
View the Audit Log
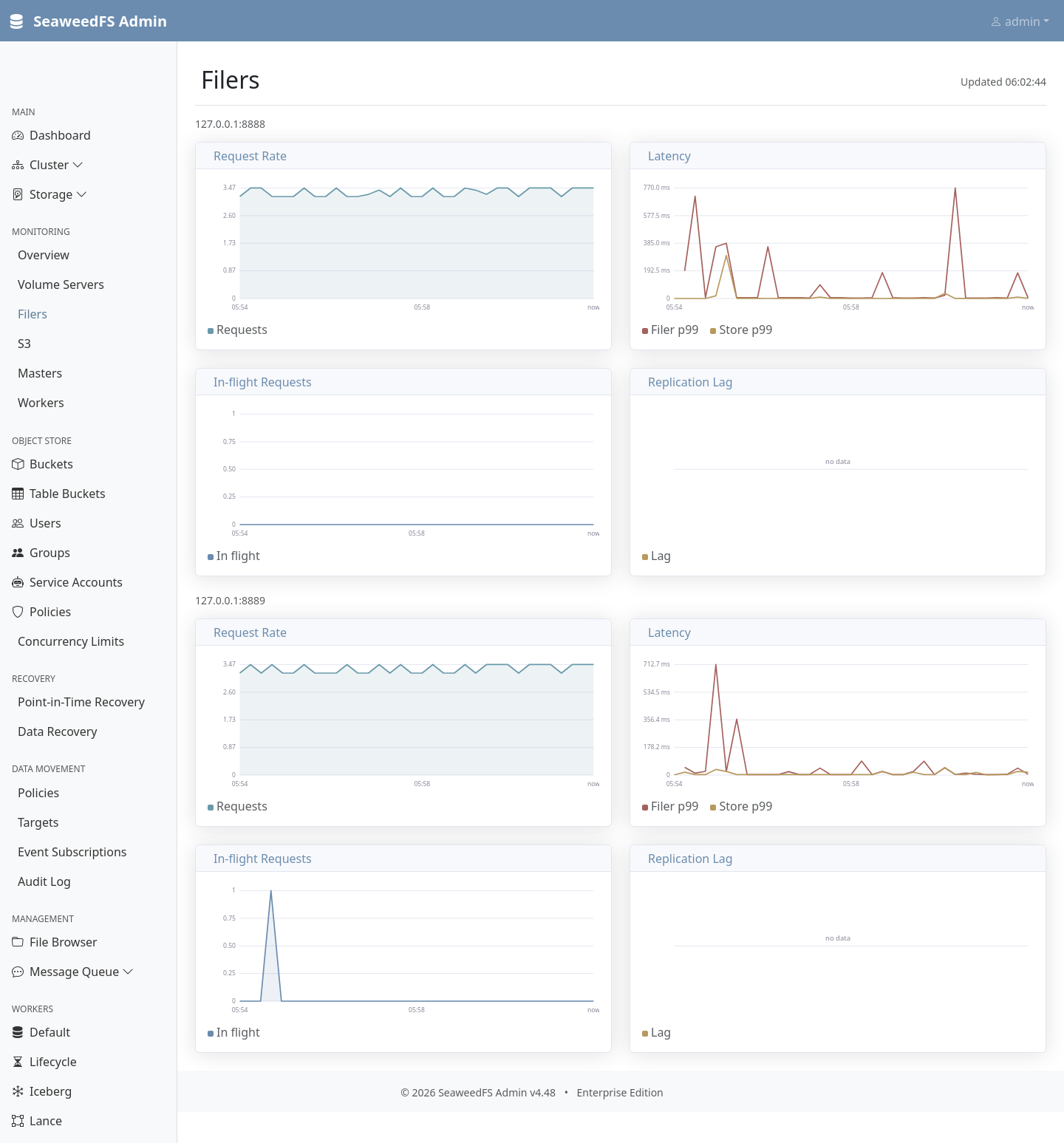tap(44, 882)
